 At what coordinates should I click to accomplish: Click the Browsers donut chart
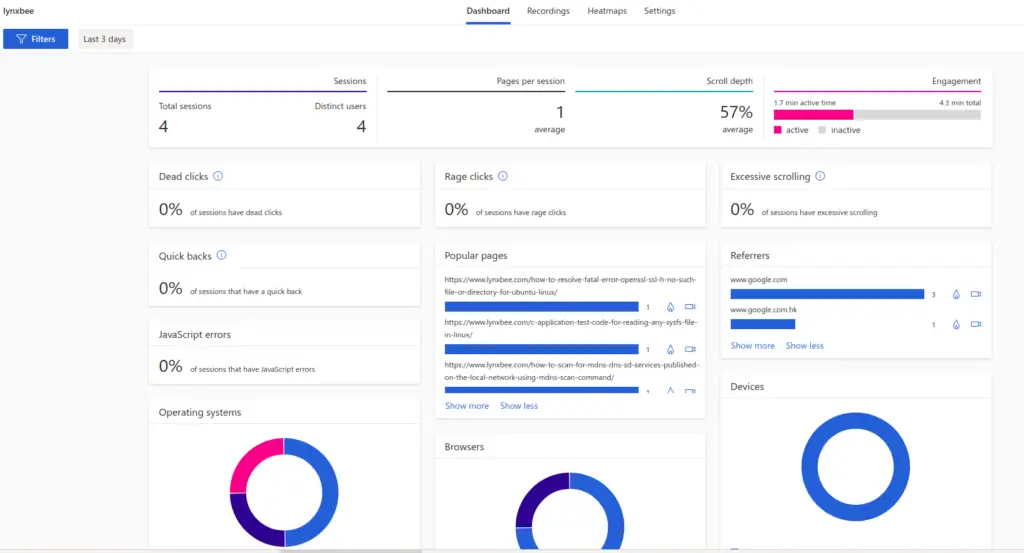pyautogui.click(x=569, y=513)
